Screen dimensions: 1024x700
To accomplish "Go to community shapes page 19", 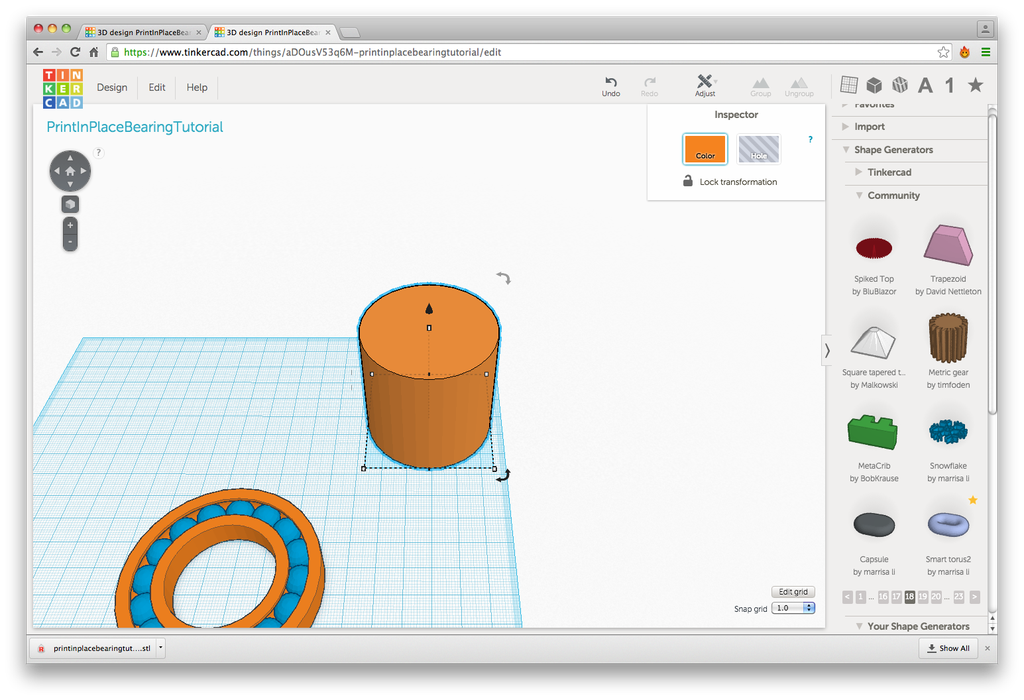I will 922,597.
